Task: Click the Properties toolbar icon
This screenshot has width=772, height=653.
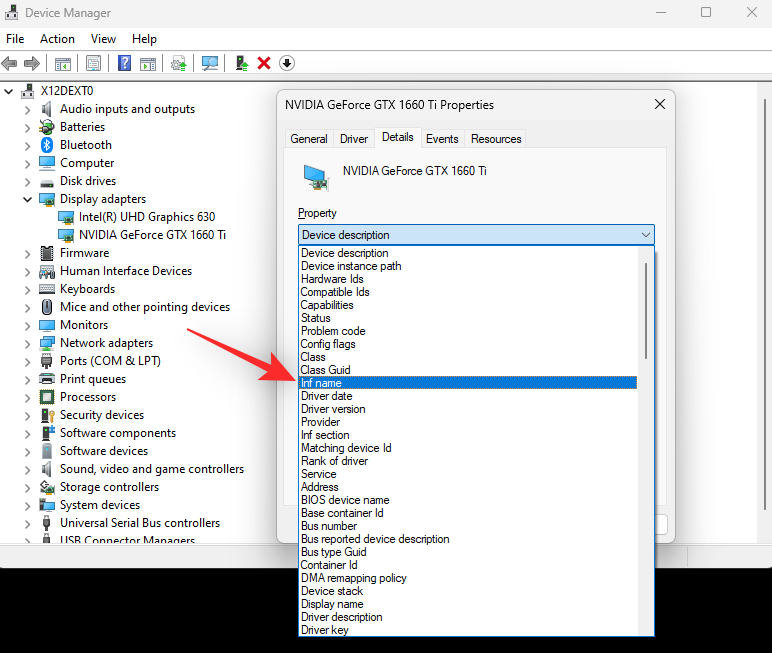Action: 93,63
